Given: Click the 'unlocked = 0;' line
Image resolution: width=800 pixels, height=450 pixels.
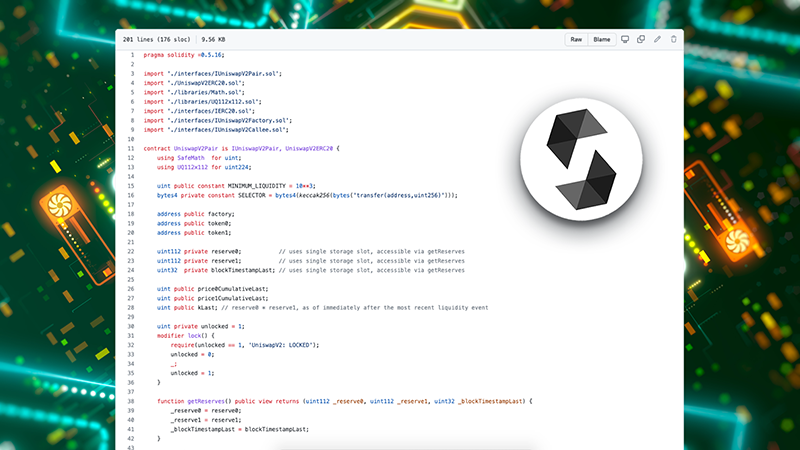Looking at the screenshot, I should 192,355.
